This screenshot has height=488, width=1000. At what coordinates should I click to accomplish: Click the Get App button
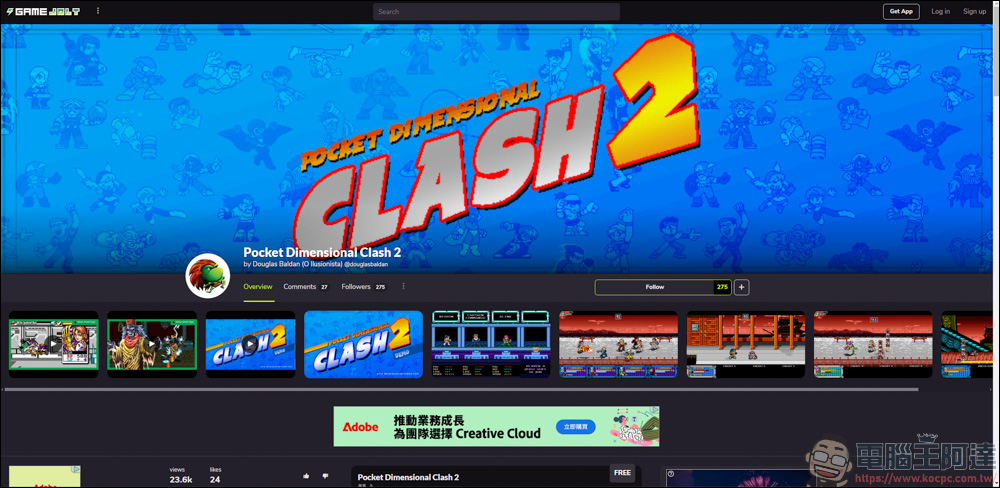(x=901, y=11)
